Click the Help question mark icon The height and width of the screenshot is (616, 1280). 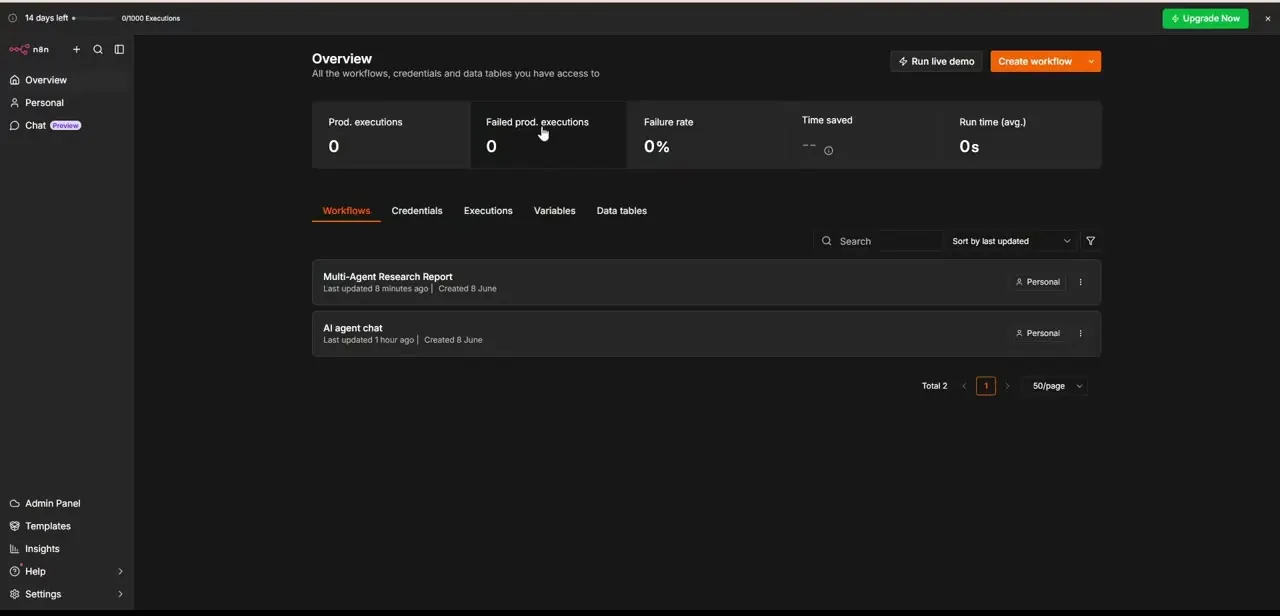pyautogui.click(x=14, y=572)
